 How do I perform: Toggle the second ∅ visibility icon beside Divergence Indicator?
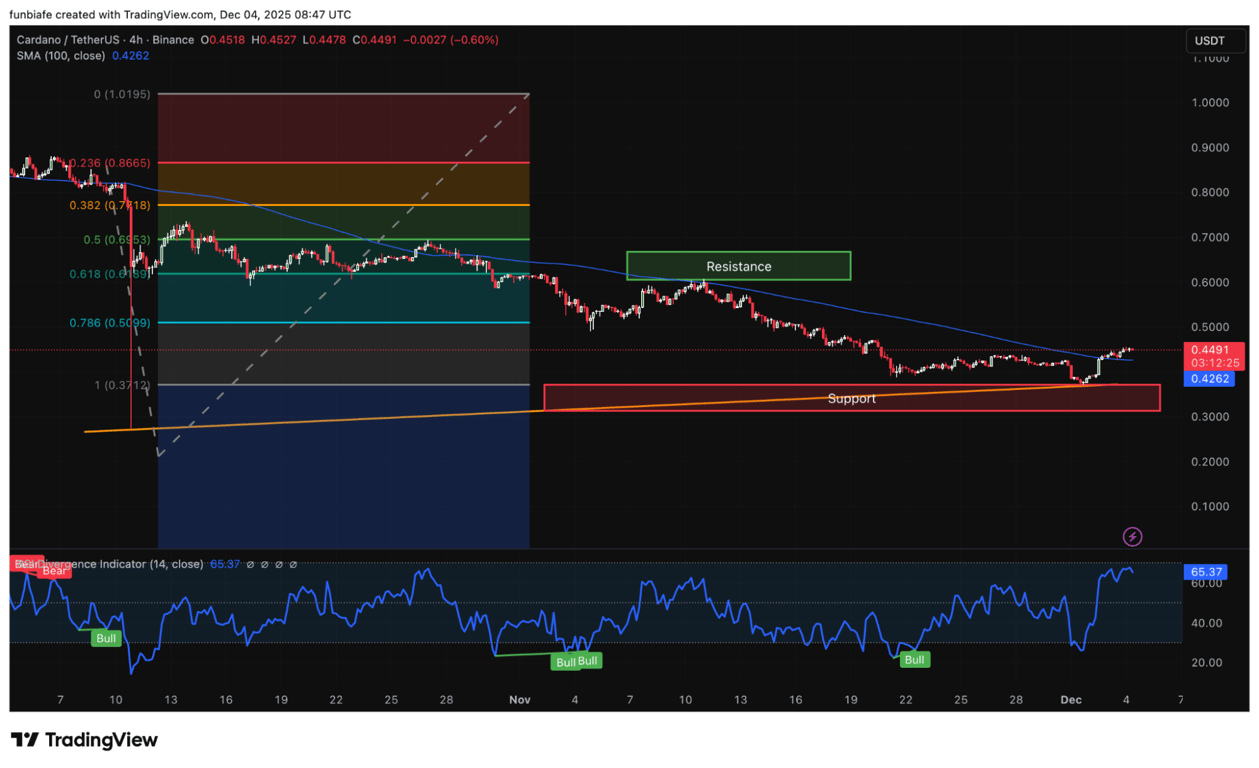tap(264, 563)
